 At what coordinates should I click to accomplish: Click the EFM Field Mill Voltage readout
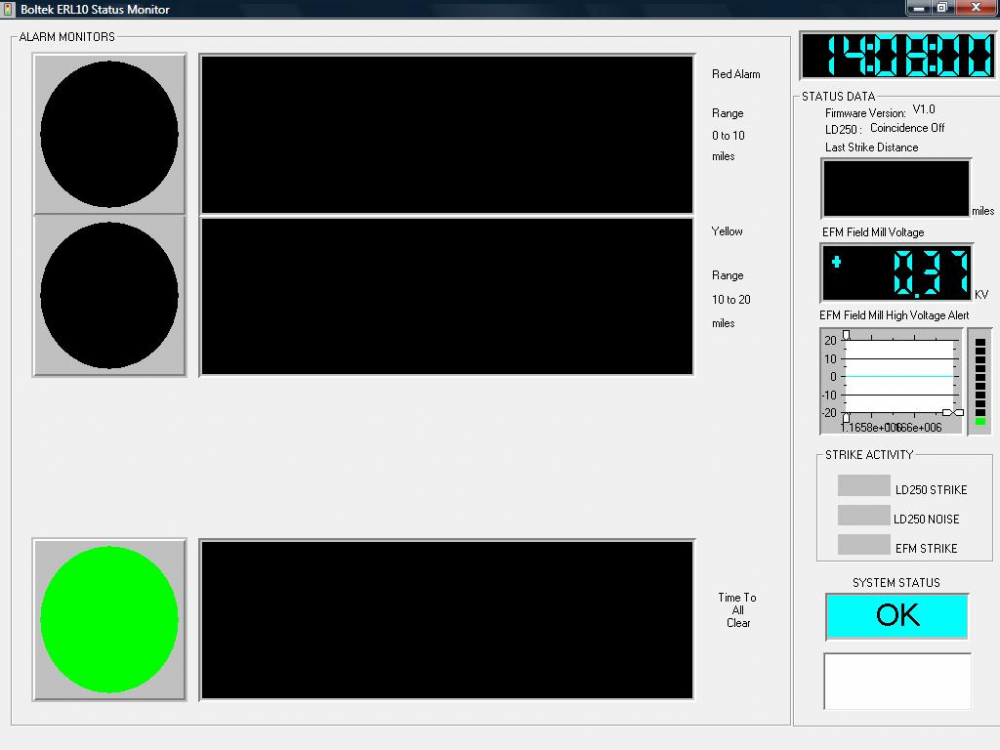tap(896, 273)
